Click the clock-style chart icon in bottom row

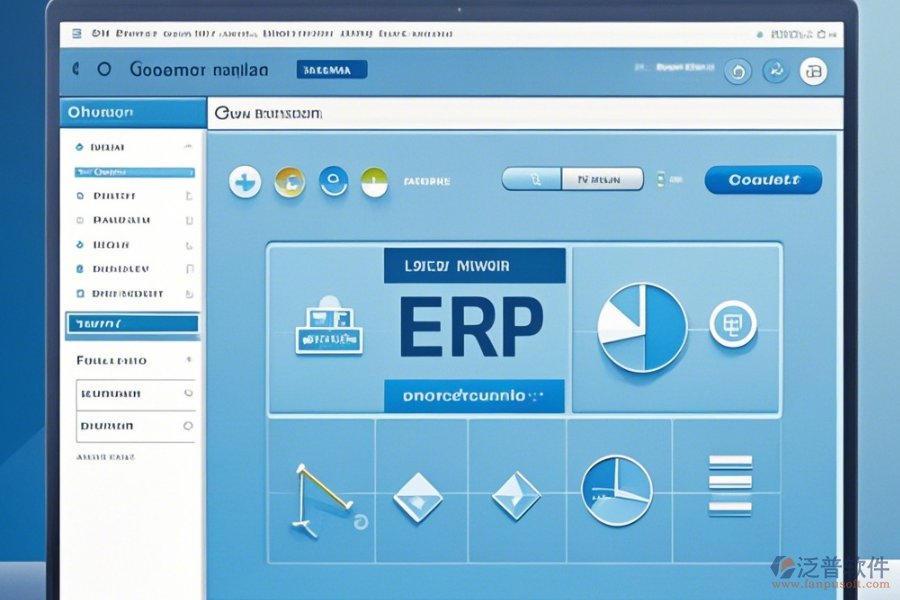point(617,490)
